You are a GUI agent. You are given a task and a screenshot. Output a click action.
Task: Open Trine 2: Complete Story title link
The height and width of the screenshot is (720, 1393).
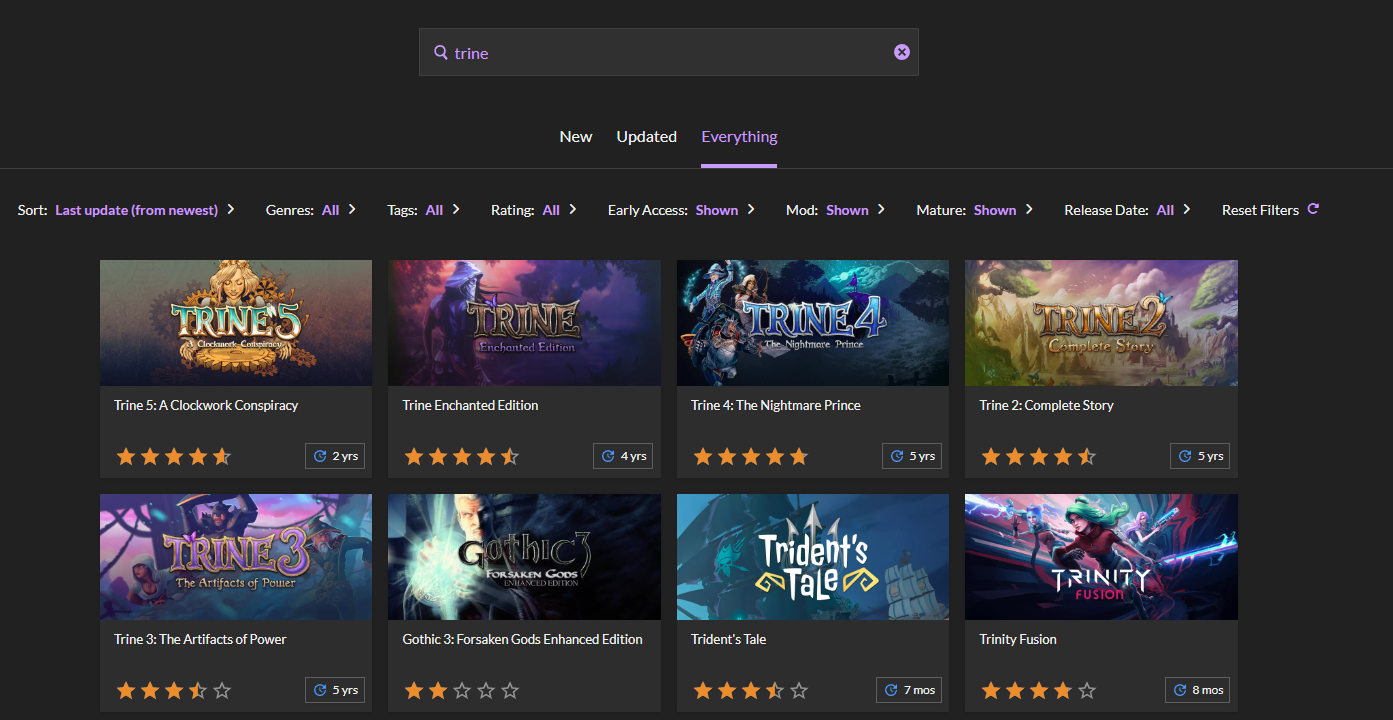click(1046, 405)
